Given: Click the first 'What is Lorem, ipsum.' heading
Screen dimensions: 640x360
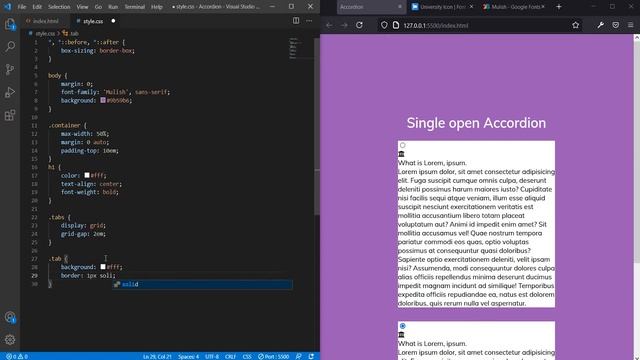Looking at the screenshot, I should click(x=432, y=163).
